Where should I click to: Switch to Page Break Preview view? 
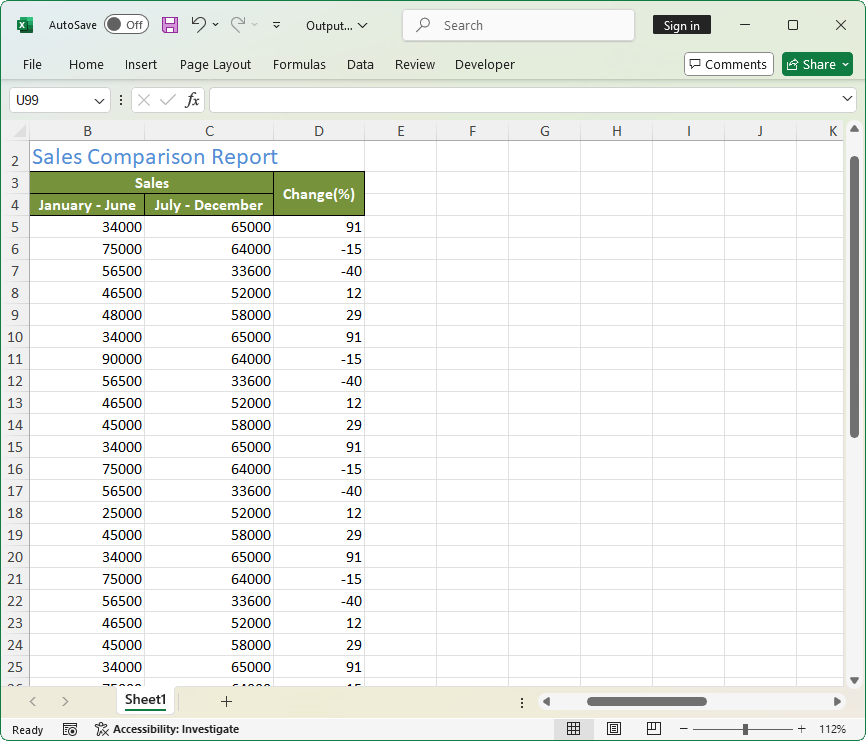pyautogui.click(x=653, y=729)
